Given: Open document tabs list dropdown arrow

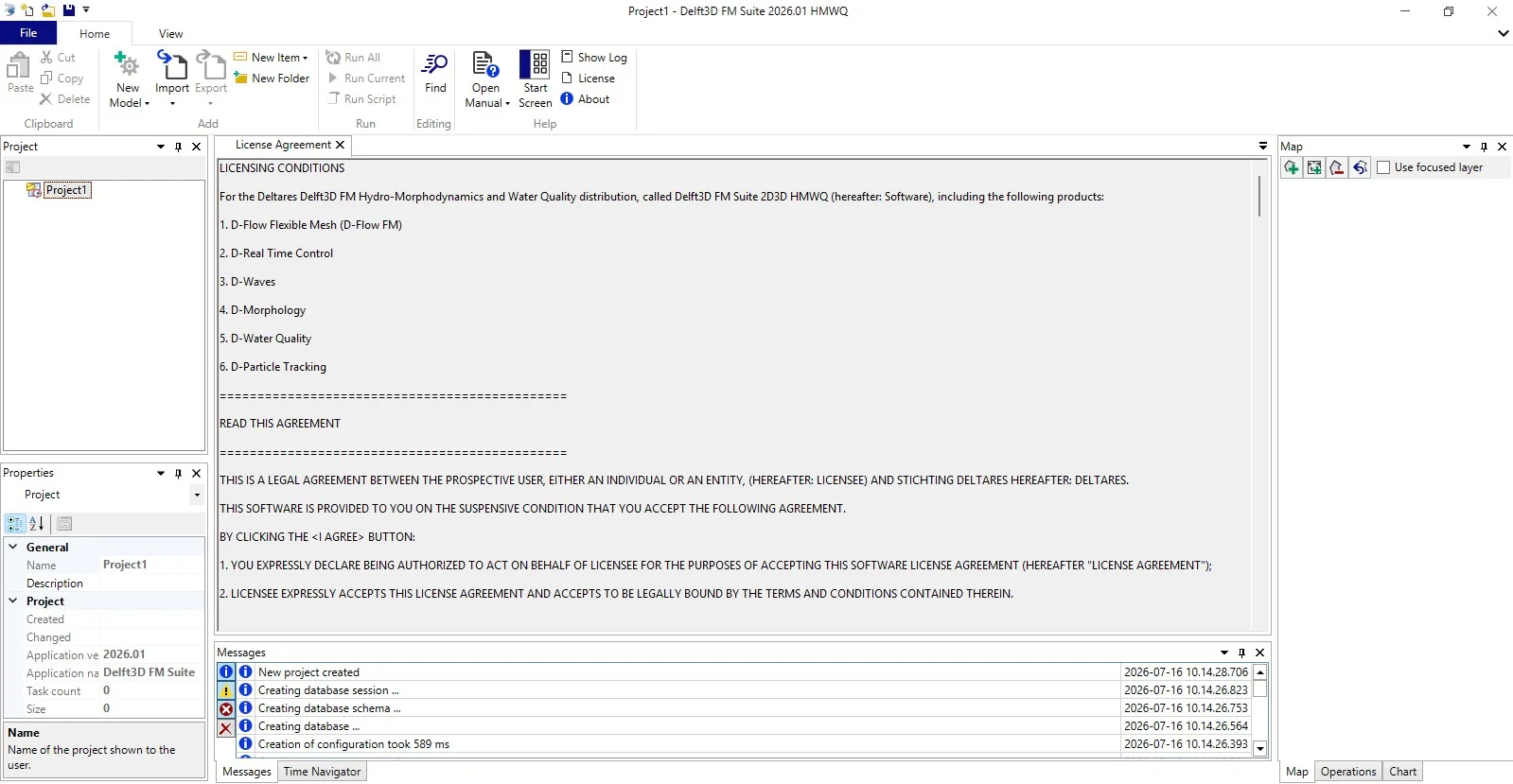Looking at the screenshot, I should coord(1262,146).
